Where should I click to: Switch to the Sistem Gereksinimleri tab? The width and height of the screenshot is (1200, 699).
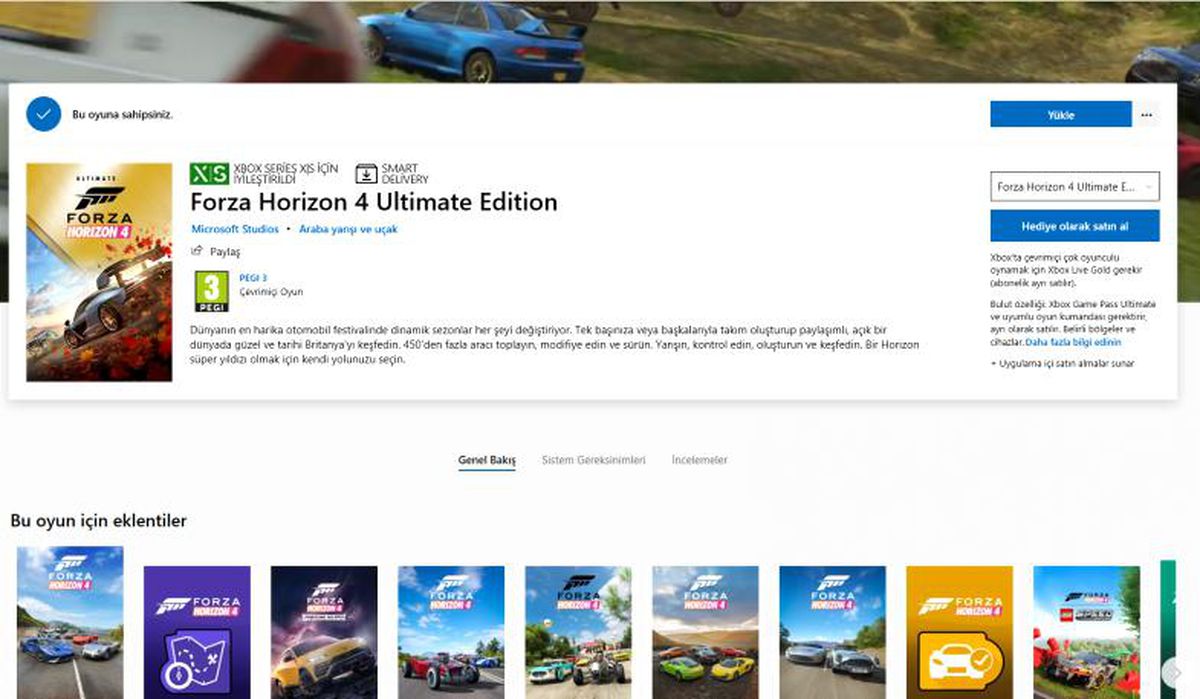tap(593, 460)
